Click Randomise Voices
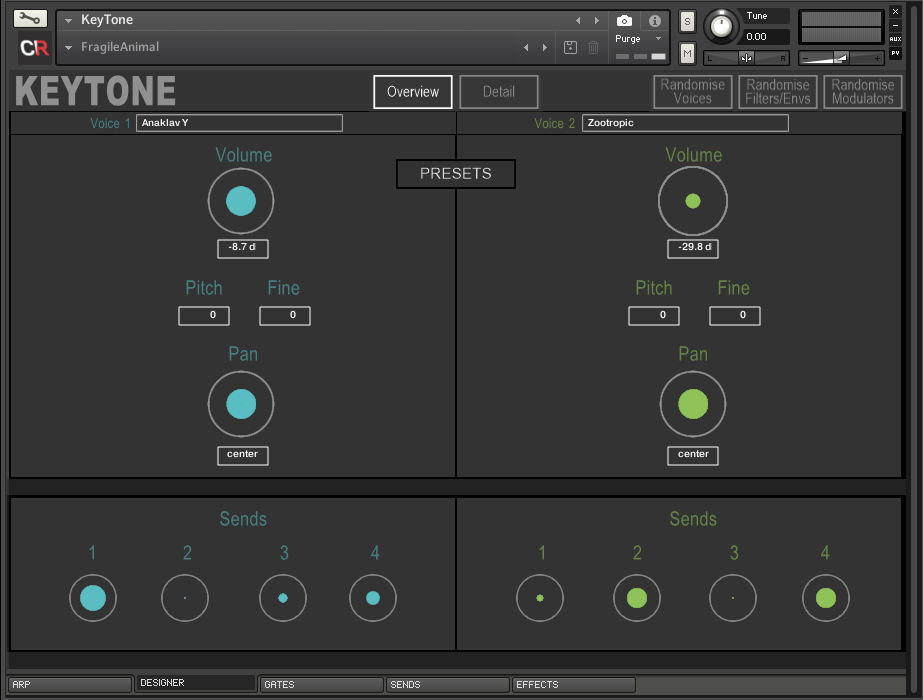The image size is (923, 700). (692, 91)
